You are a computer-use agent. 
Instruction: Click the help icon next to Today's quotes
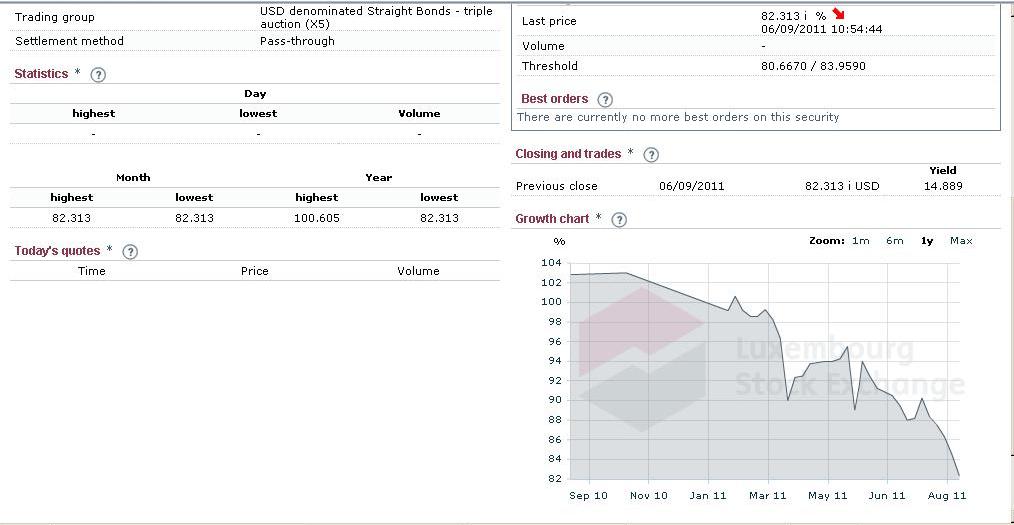point(129,252)
